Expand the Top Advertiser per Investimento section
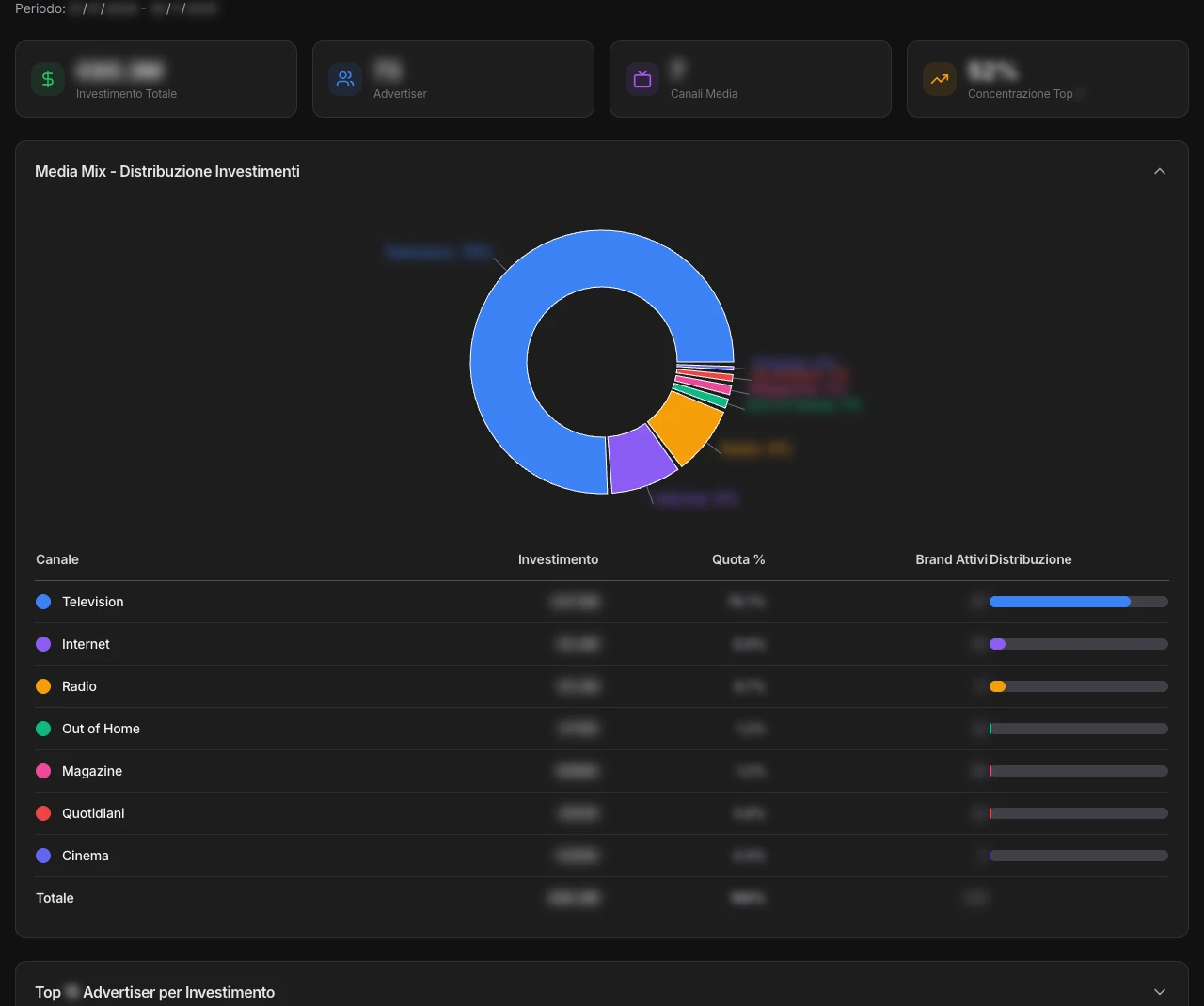 tap(1160, 992)
